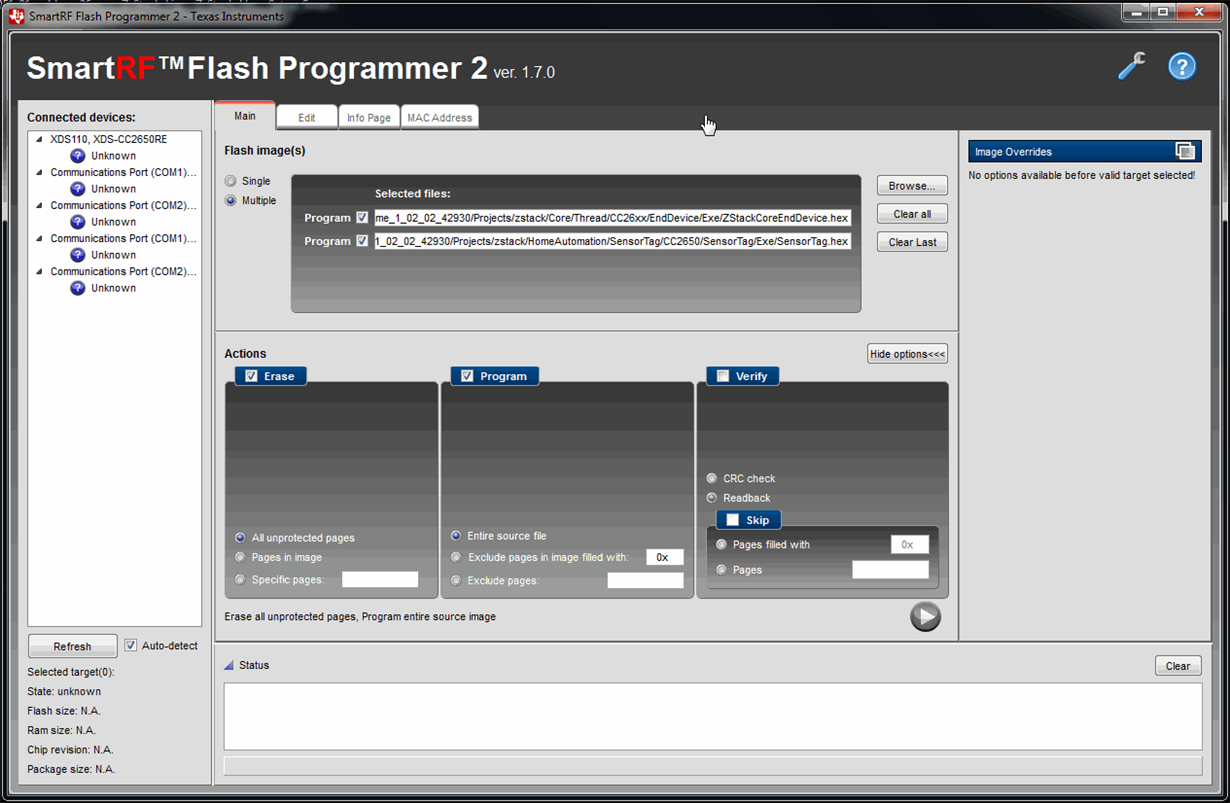Select Single flash image mode
This screenshot has width=1230, height=803.
231,181
